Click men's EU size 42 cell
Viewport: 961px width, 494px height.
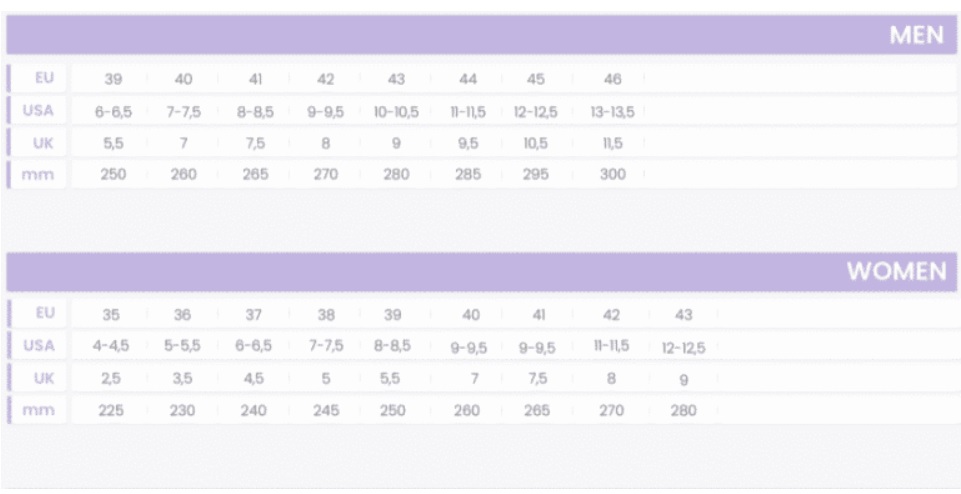325,79
